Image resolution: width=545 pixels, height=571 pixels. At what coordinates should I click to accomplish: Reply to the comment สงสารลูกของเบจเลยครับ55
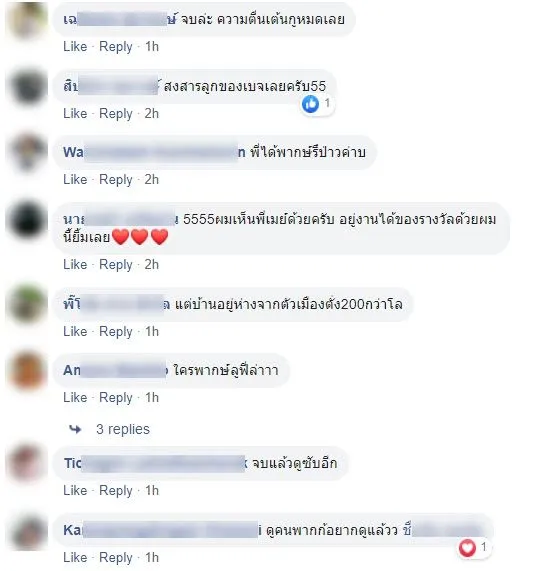(x=116, y=114)
